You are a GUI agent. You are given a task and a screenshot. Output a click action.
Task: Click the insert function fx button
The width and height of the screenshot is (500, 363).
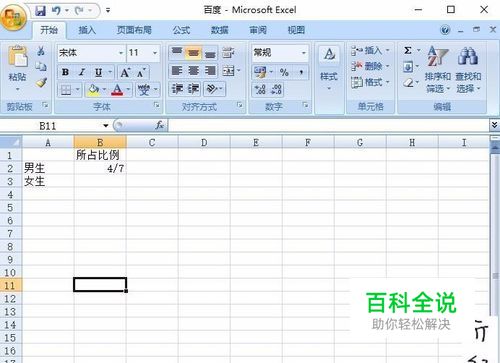(x=160, y=125)
